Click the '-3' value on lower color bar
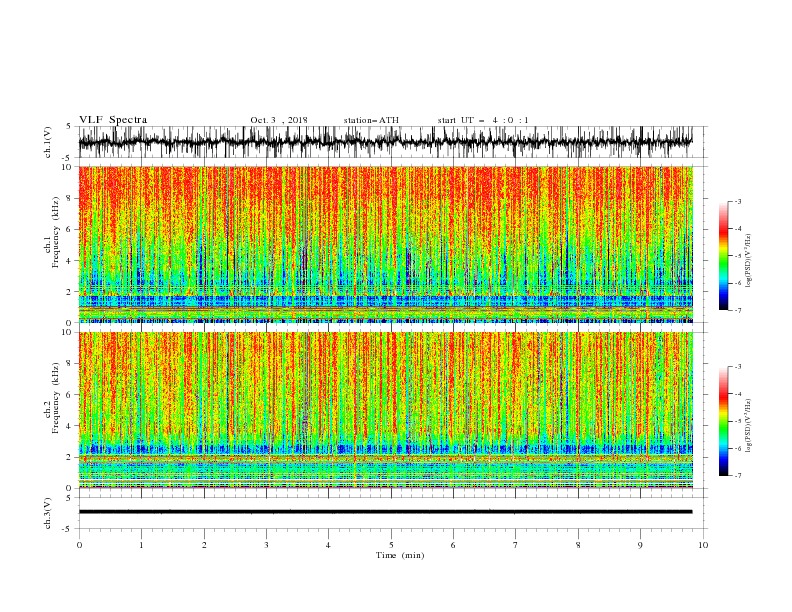The height and width of the screenshot is (612, 792). (737, 367)
